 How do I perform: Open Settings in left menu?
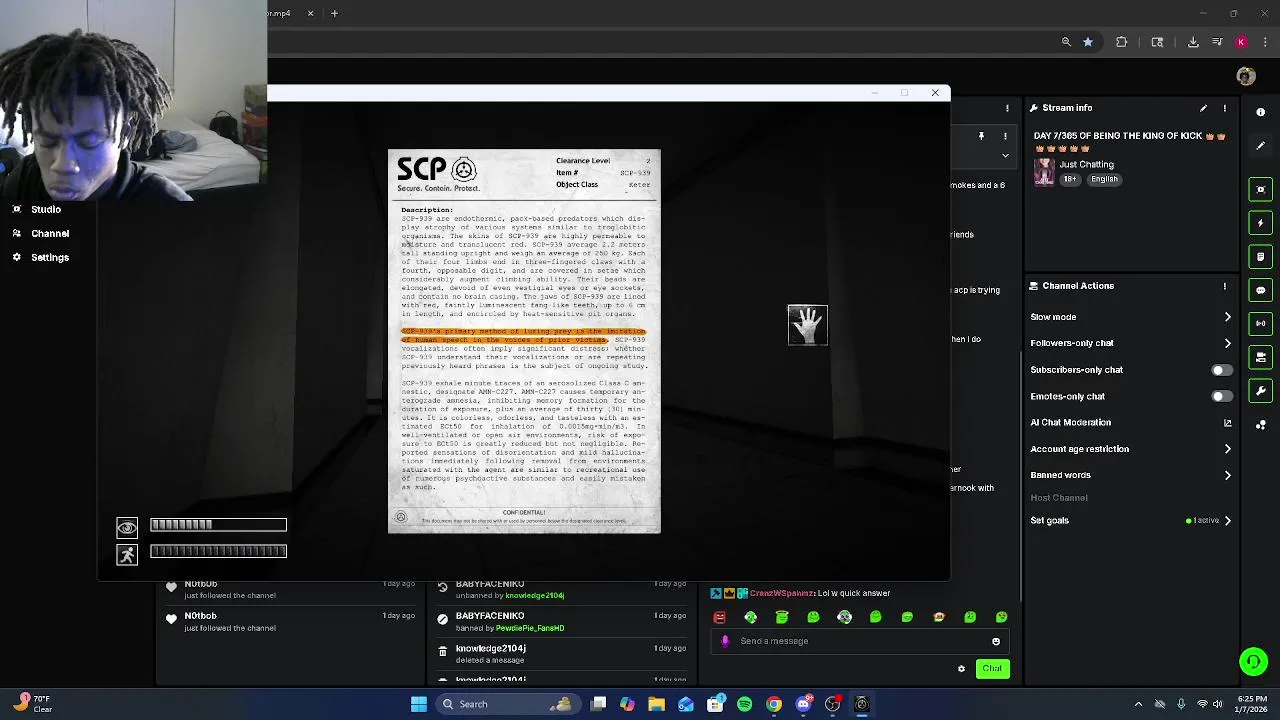tap(50, 257)
